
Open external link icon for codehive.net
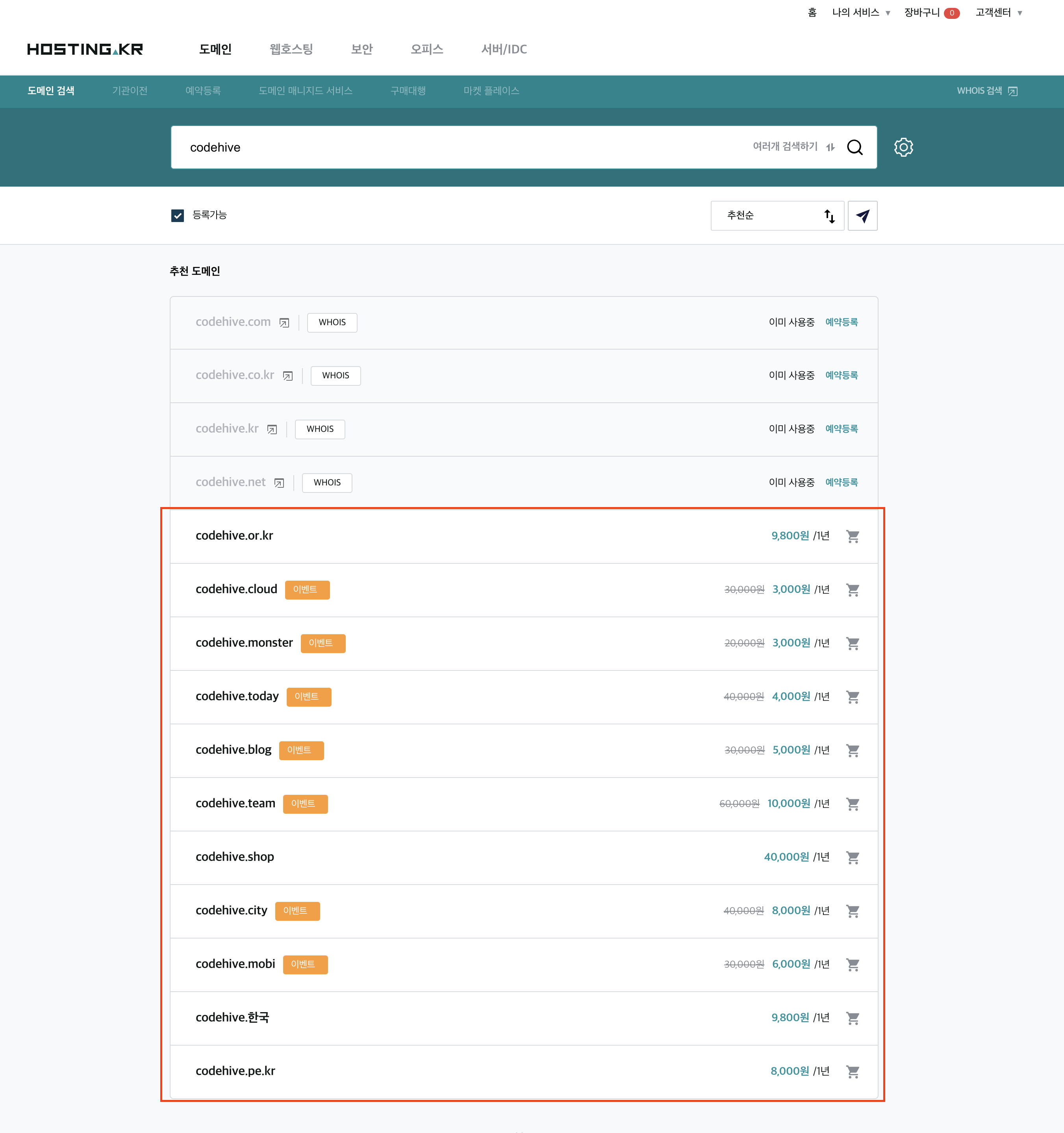279,483
